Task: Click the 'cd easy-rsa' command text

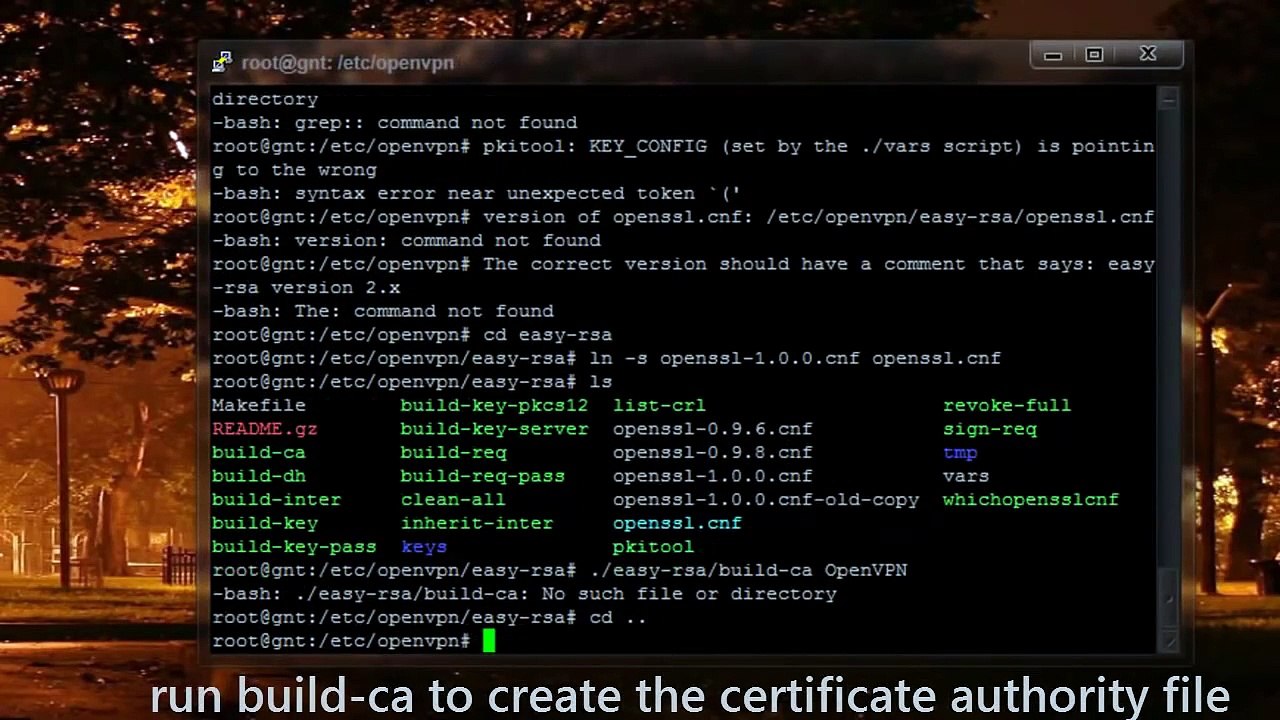Action: (547, 335)
